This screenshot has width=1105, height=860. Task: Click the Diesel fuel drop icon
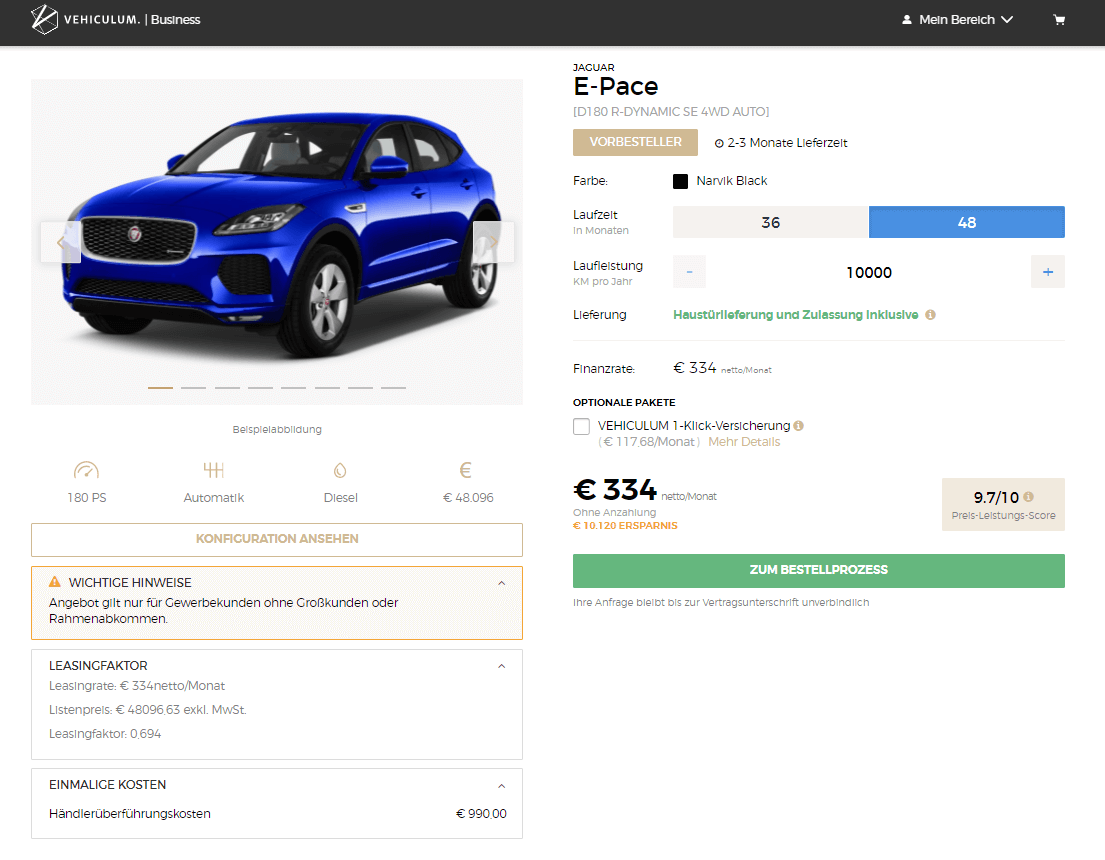340,470
